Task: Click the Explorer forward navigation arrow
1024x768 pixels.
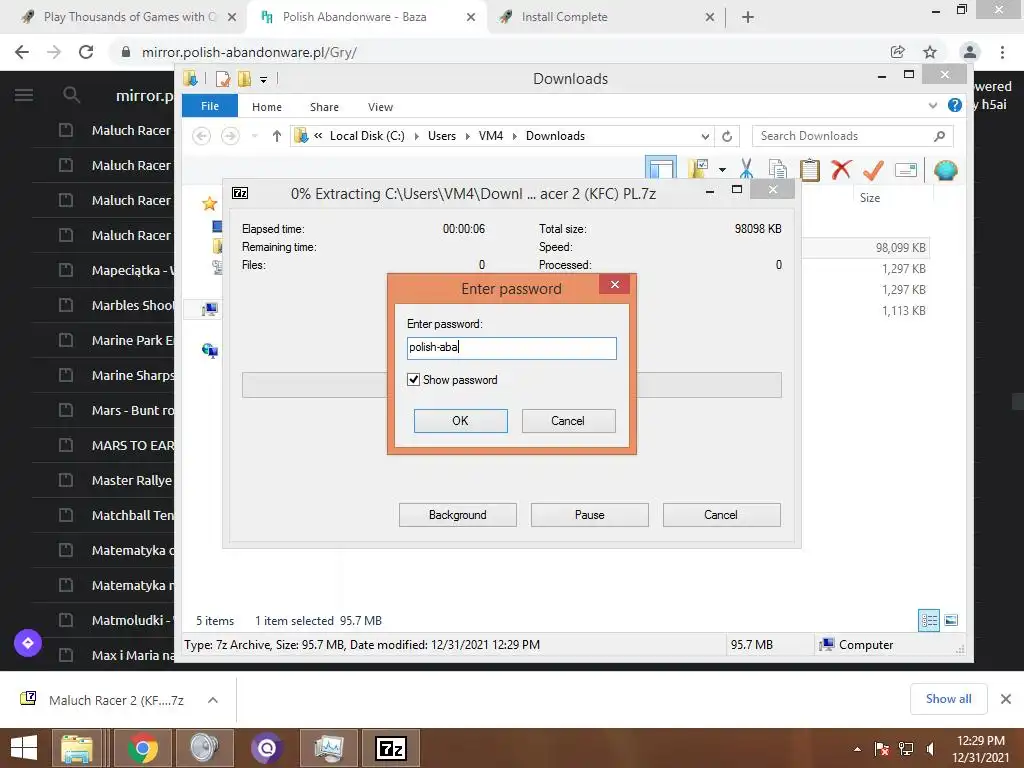Action: tap(230, 136)
